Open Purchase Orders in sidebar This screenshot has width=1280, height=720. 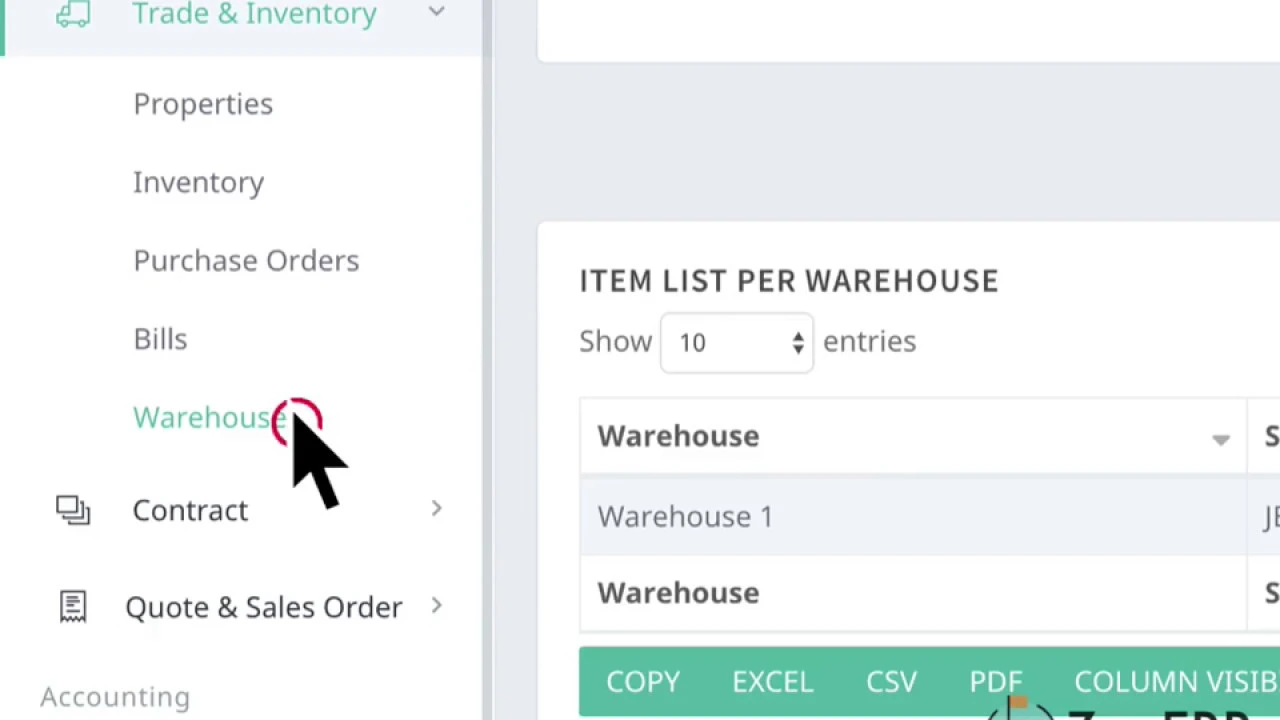click(246, 260)
